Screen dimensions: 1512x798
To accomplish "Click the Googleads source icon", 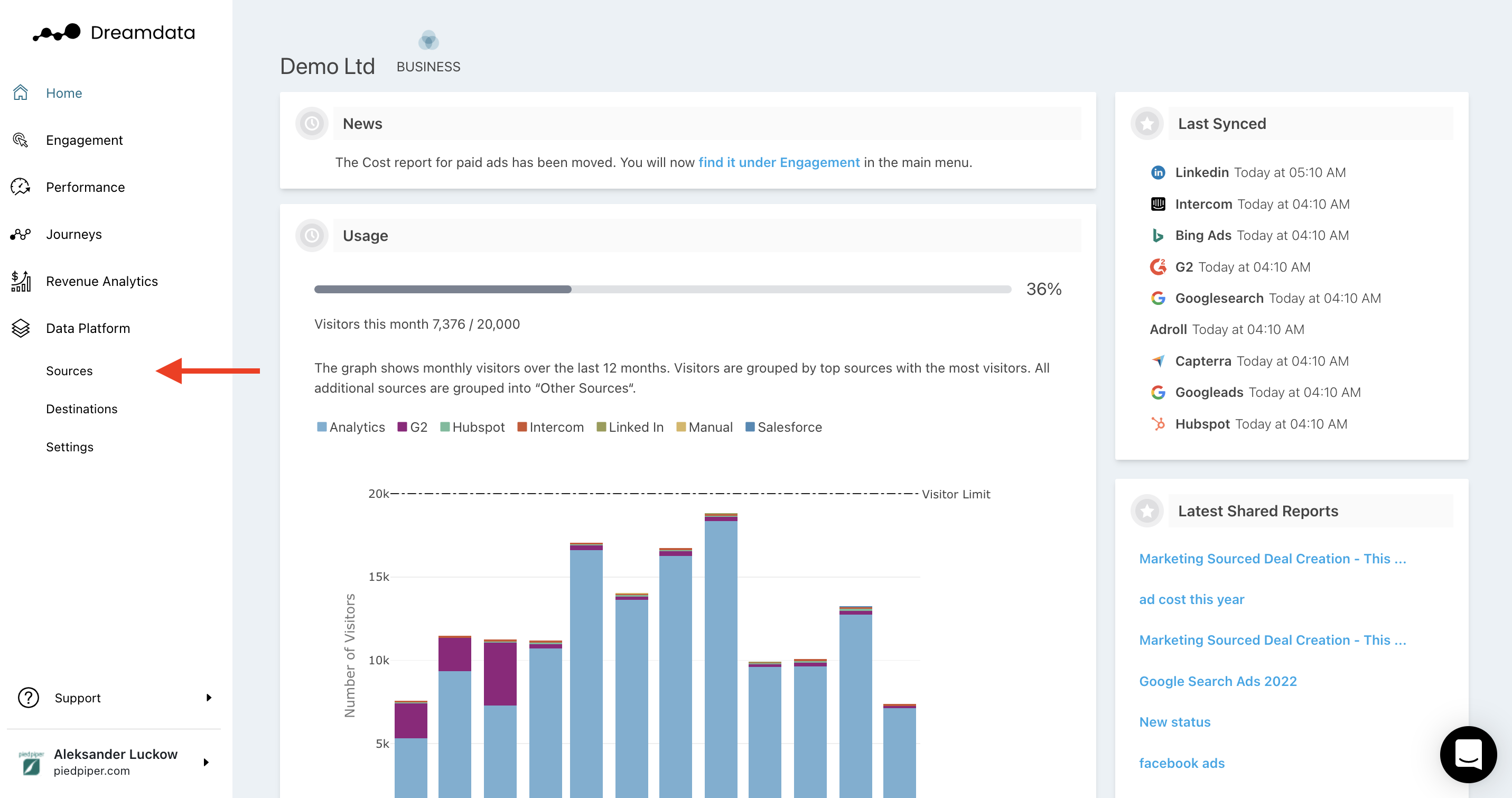I will pos(1158,392).
